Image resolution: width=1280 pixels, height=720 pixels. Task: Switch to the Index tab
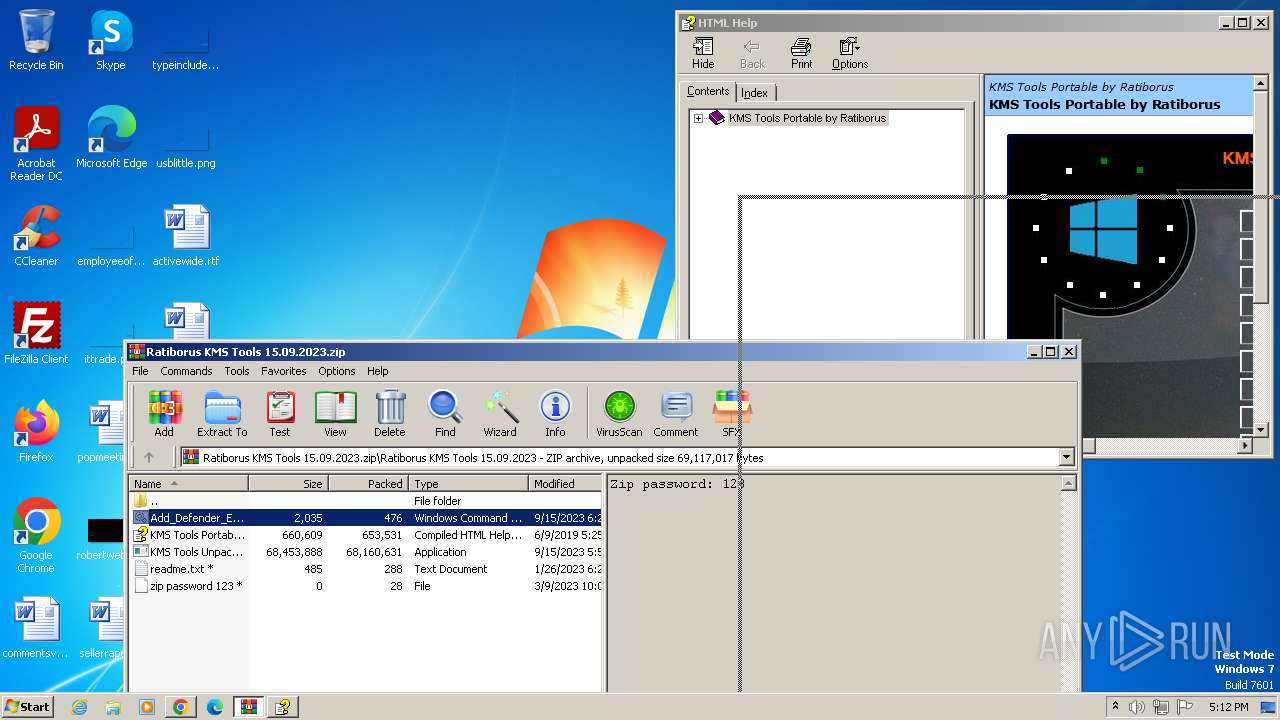(755, 93)
